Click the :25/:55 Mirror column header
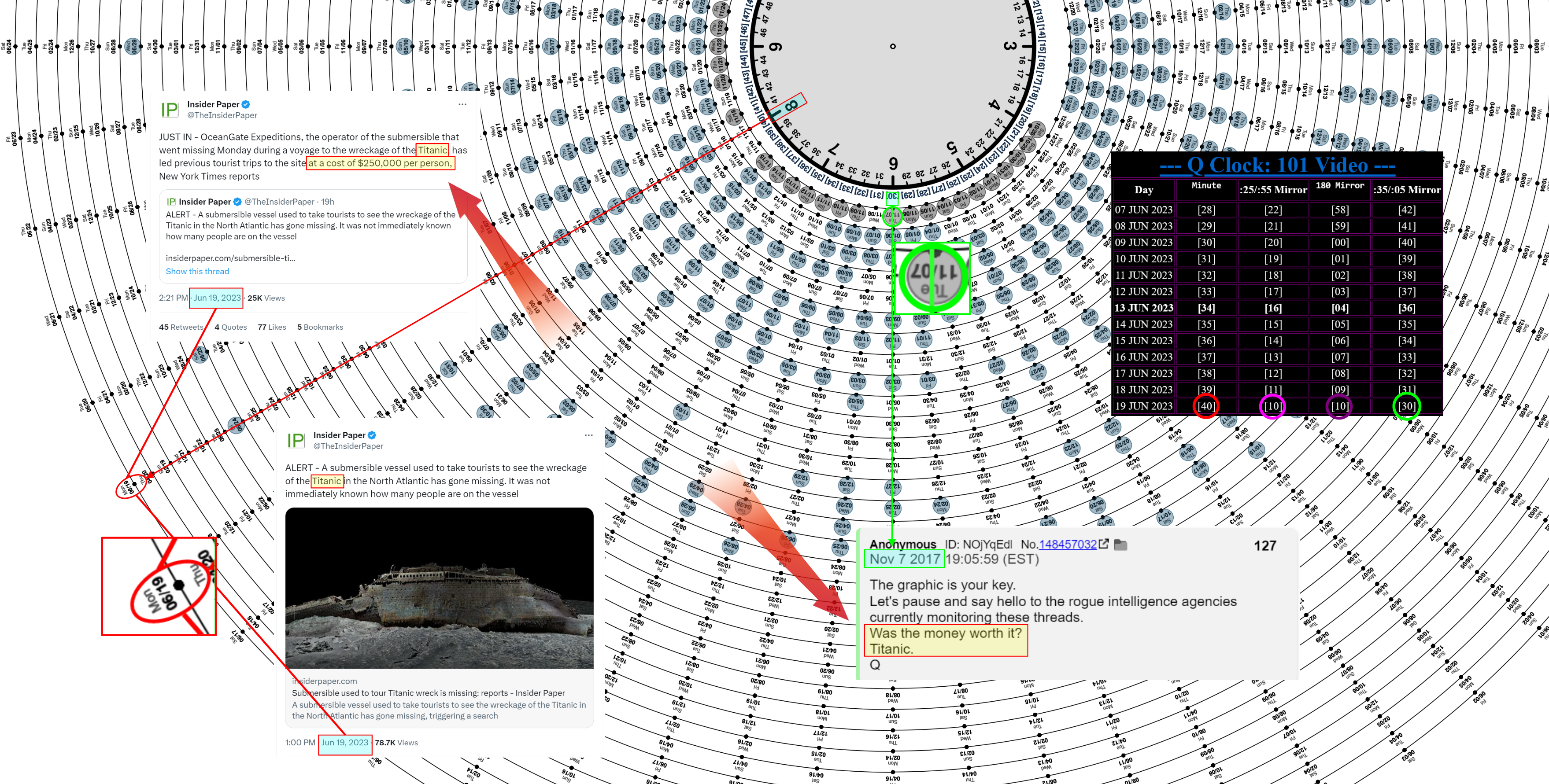 (x=1273, y=190)
